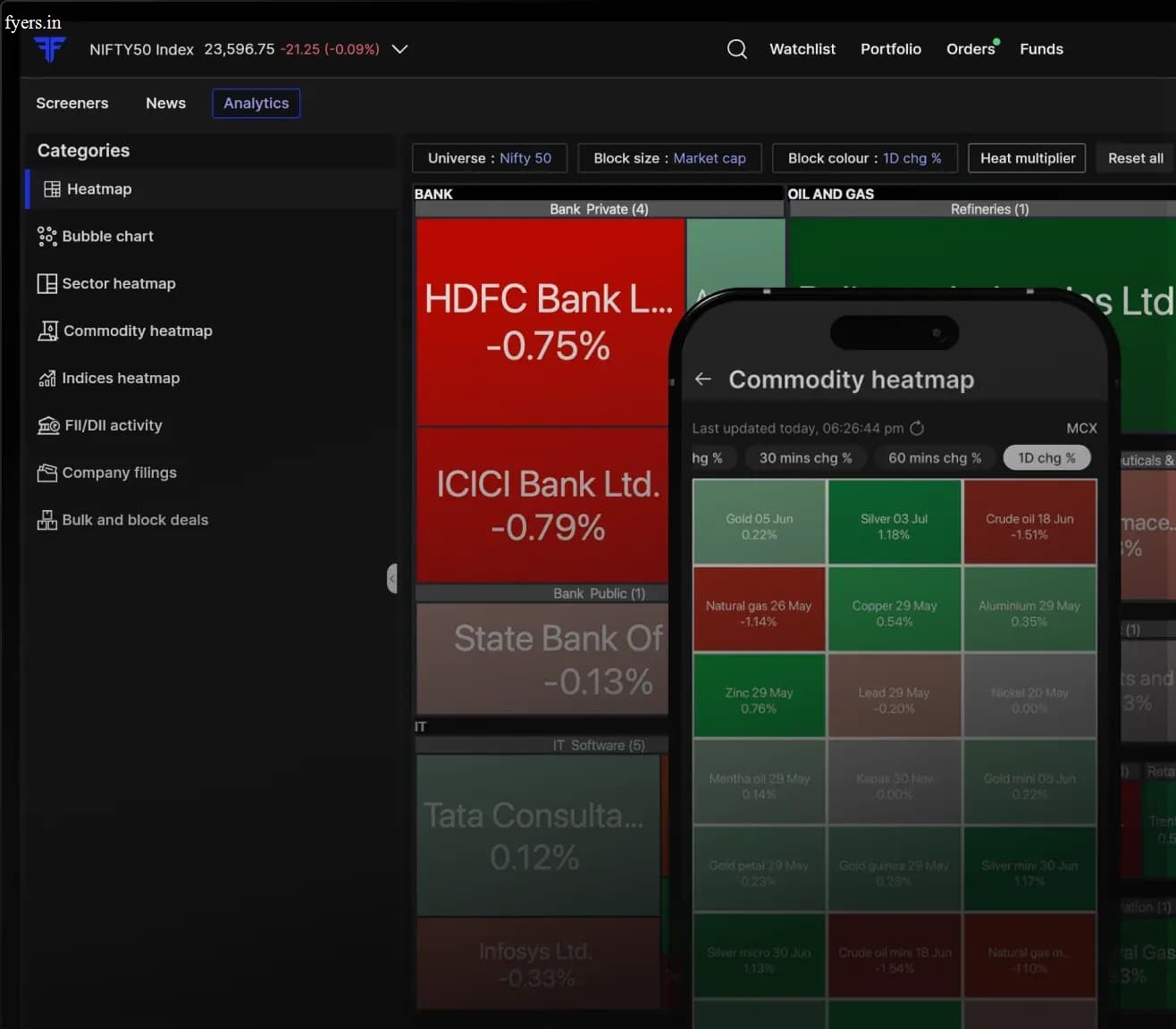Open the Watchlist menu
The image size is (1176, 1029).
(802, 49)
